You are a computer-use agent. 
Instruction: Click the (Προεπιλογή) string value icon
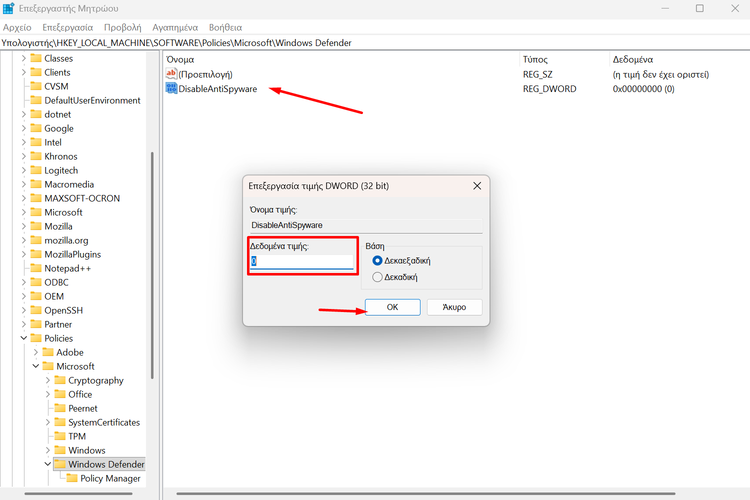coord(171,74)
